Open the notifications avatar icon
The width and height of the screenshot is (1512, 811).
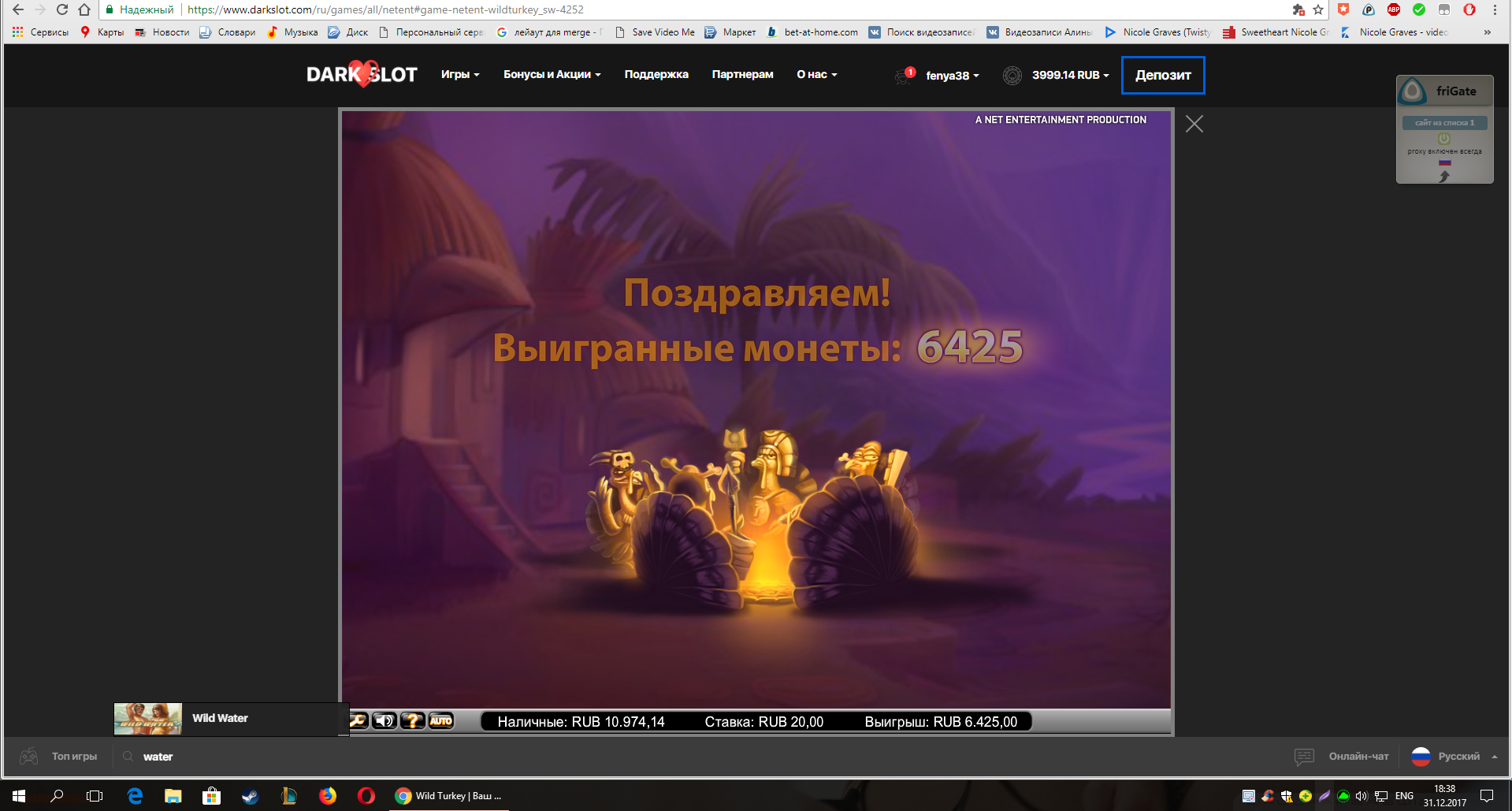[x=904, y=76]
